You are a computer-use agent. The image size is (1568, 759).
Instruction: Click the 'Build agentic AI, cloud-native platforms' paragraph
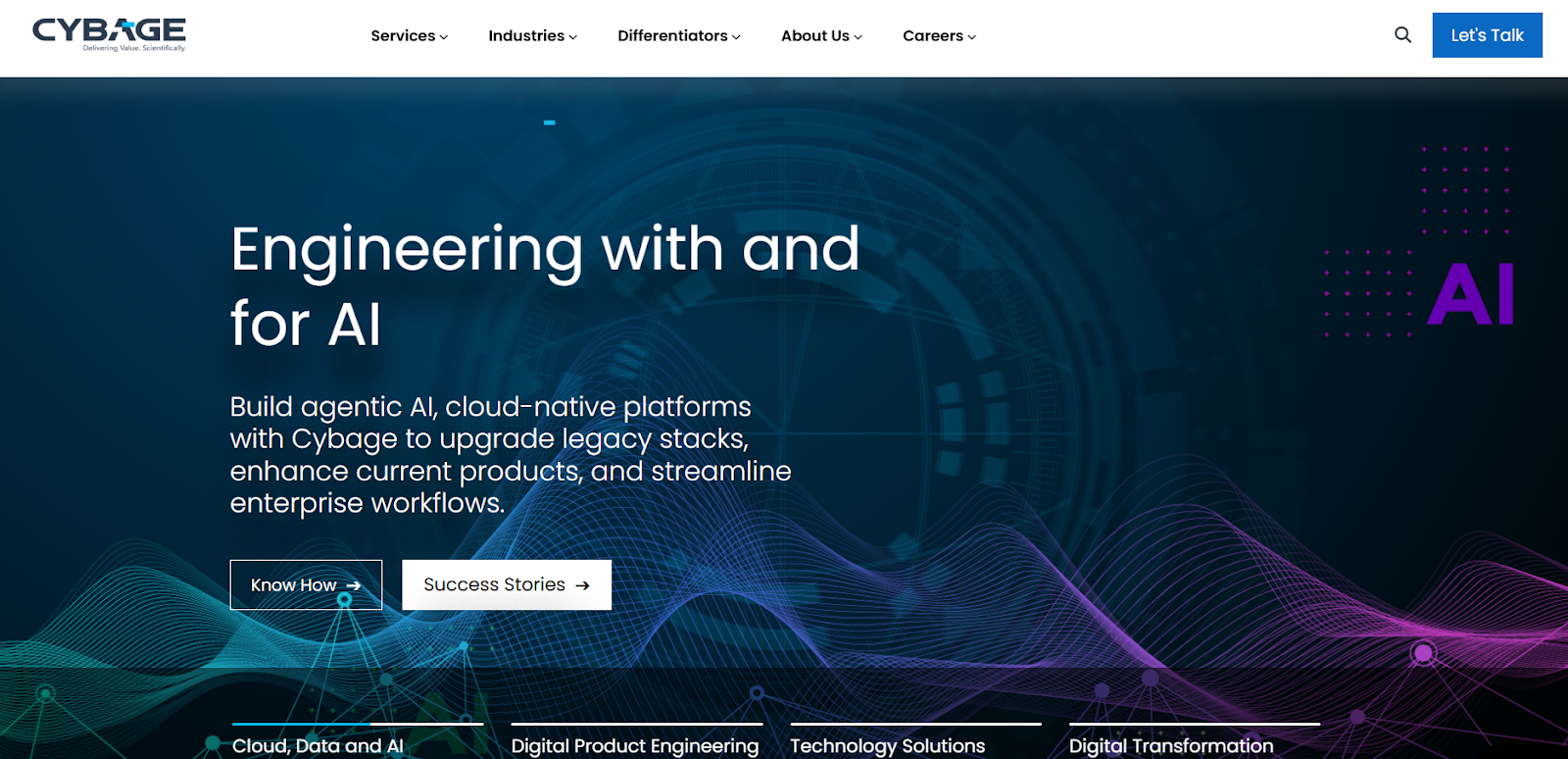pyautogui.click(x=511, y=454)
